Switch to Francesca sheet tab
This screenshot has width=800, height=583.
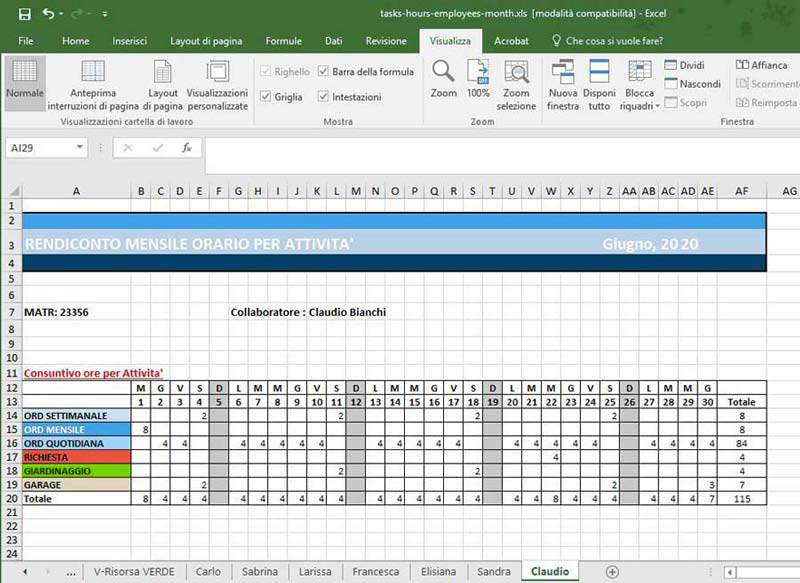pos(376,572)
